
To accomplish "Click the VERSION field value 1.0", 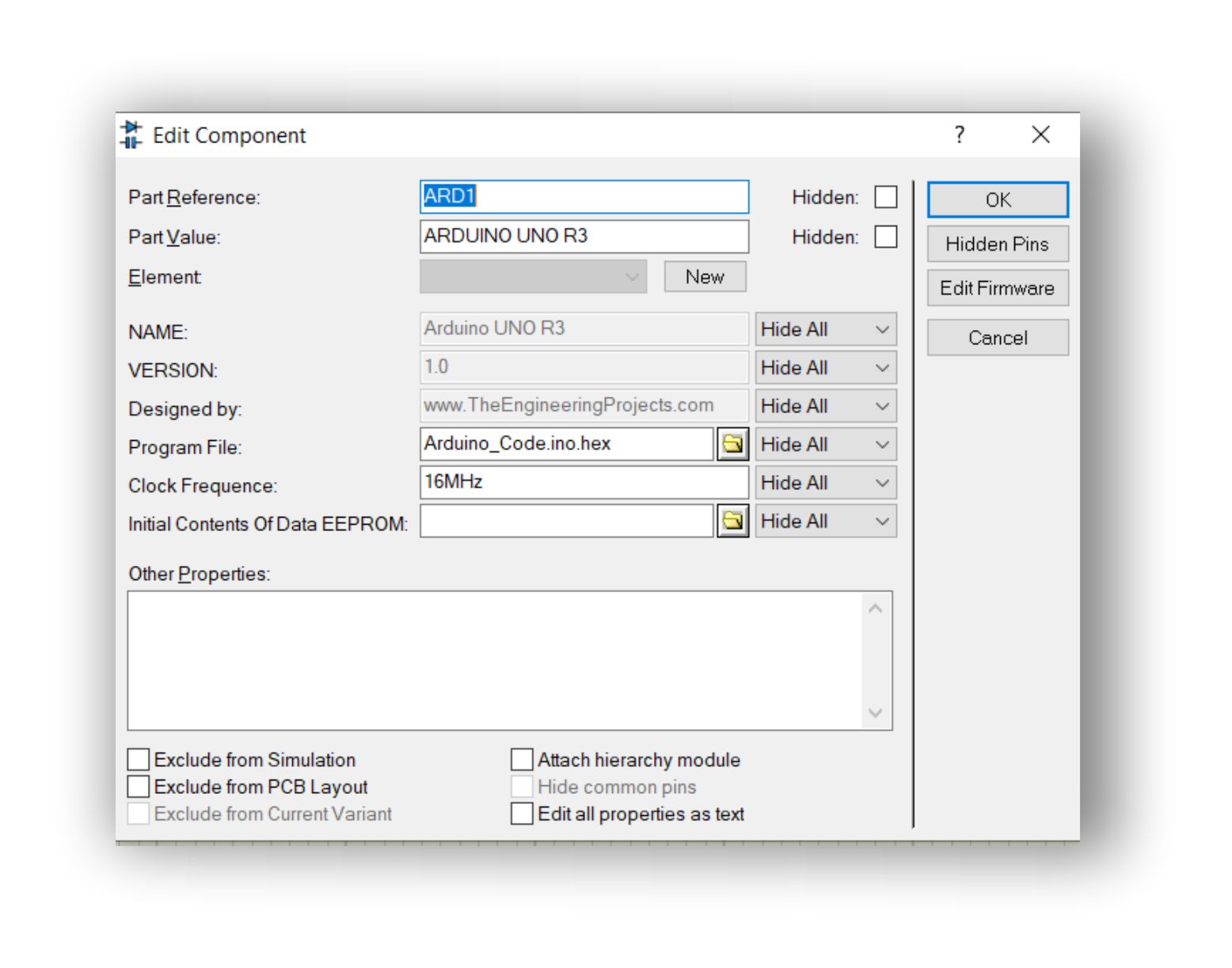I will [x=584, y=367].
